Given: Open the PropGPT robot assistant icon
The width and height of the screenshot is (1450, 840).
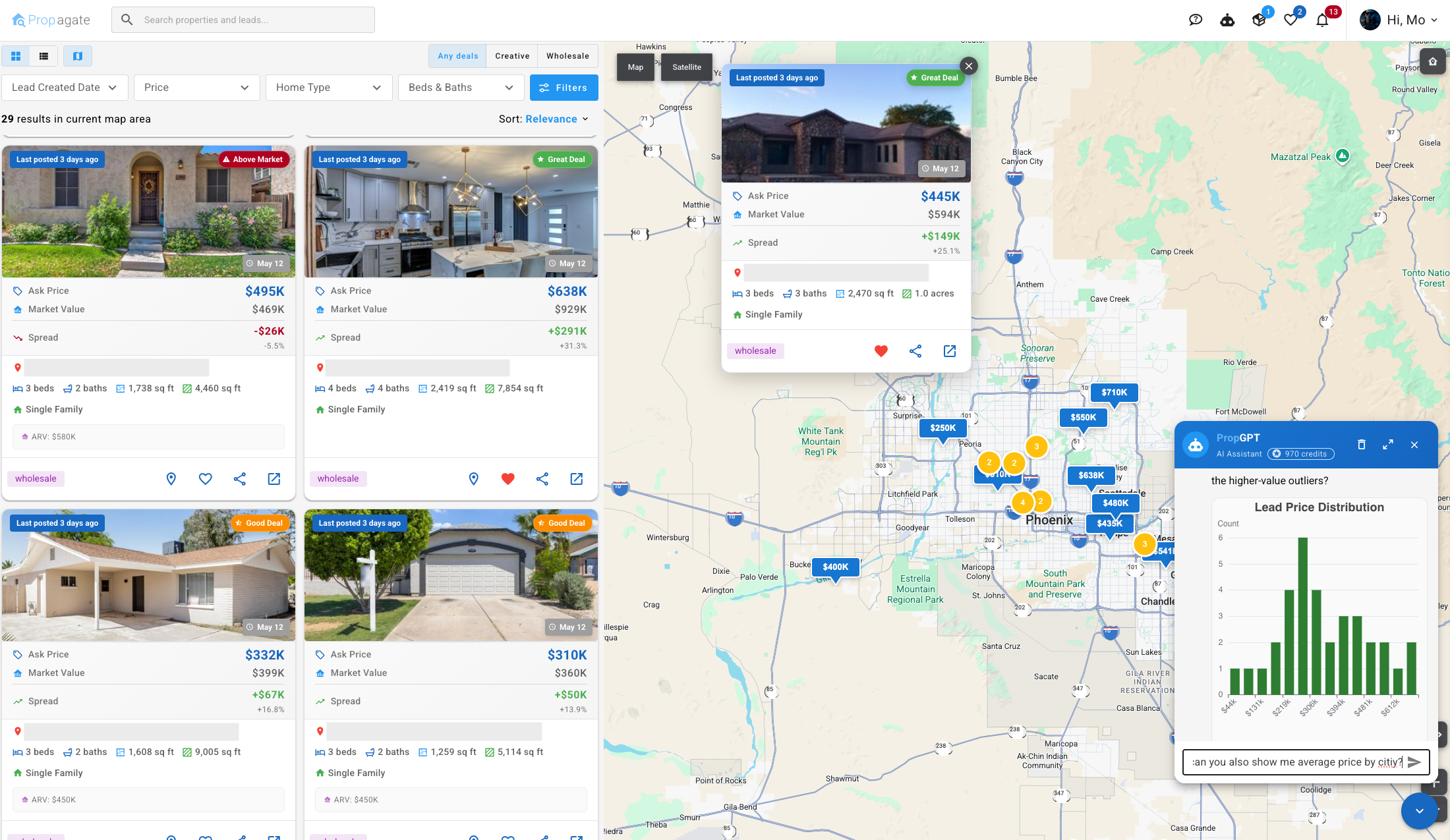Looking at the screenshot, I should coord(1227,20).
